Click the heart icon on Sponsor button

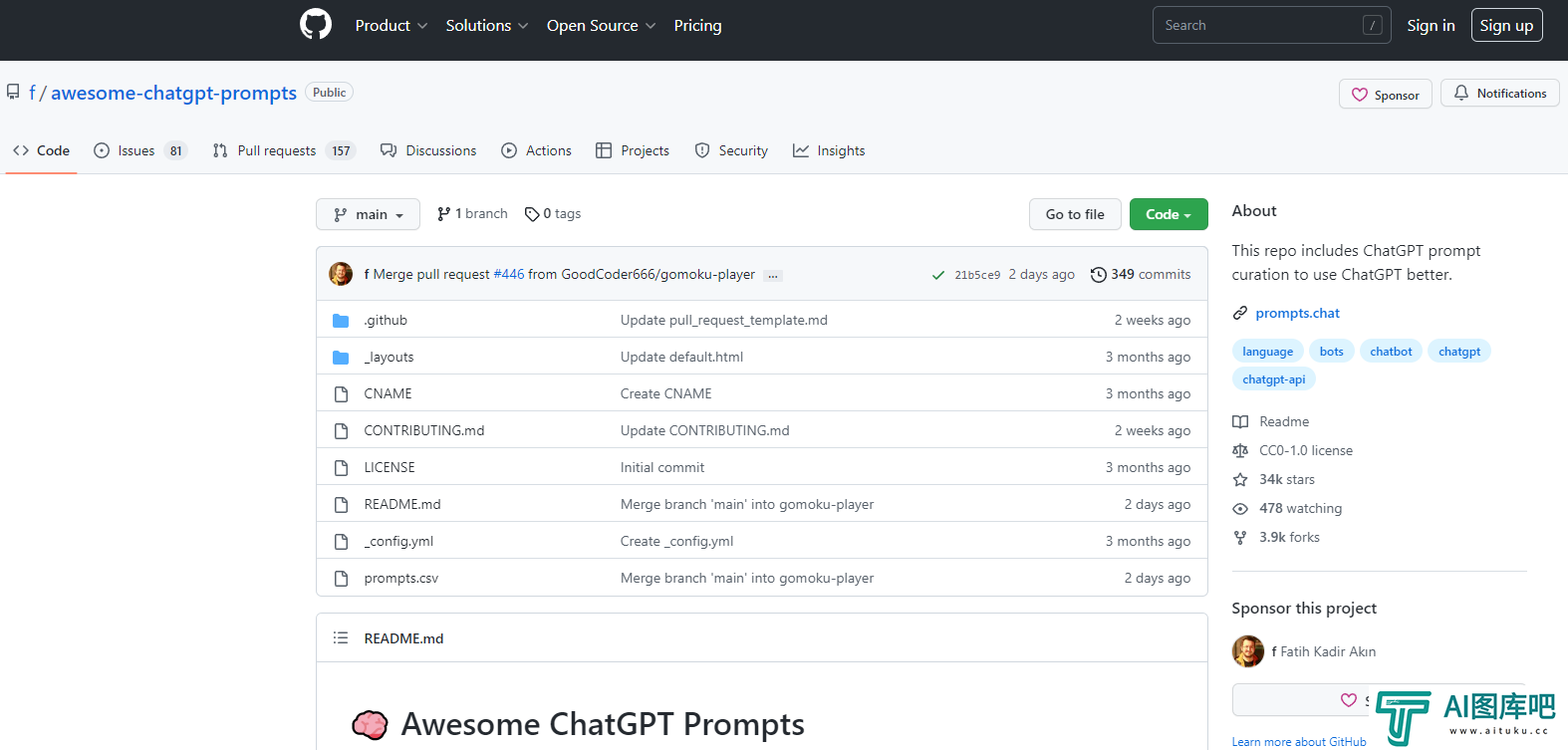(1360, 96)
